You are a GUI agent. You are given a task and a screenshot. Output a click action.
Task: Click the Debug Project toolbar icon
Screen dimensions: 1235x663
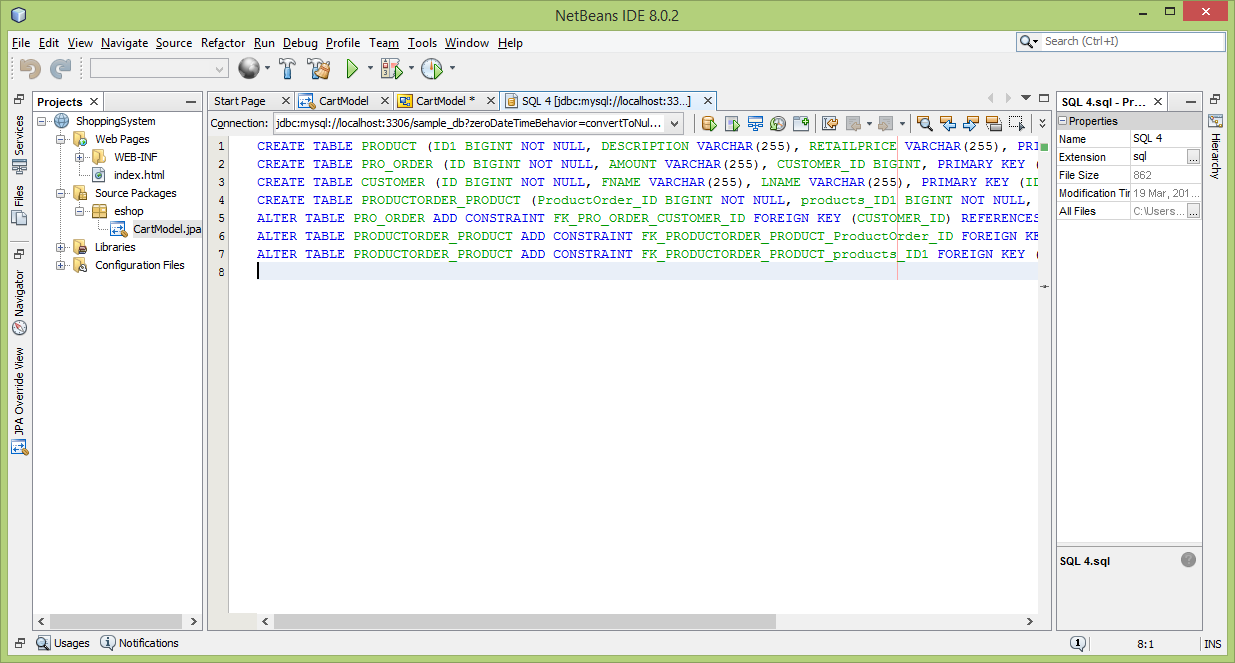390,69
